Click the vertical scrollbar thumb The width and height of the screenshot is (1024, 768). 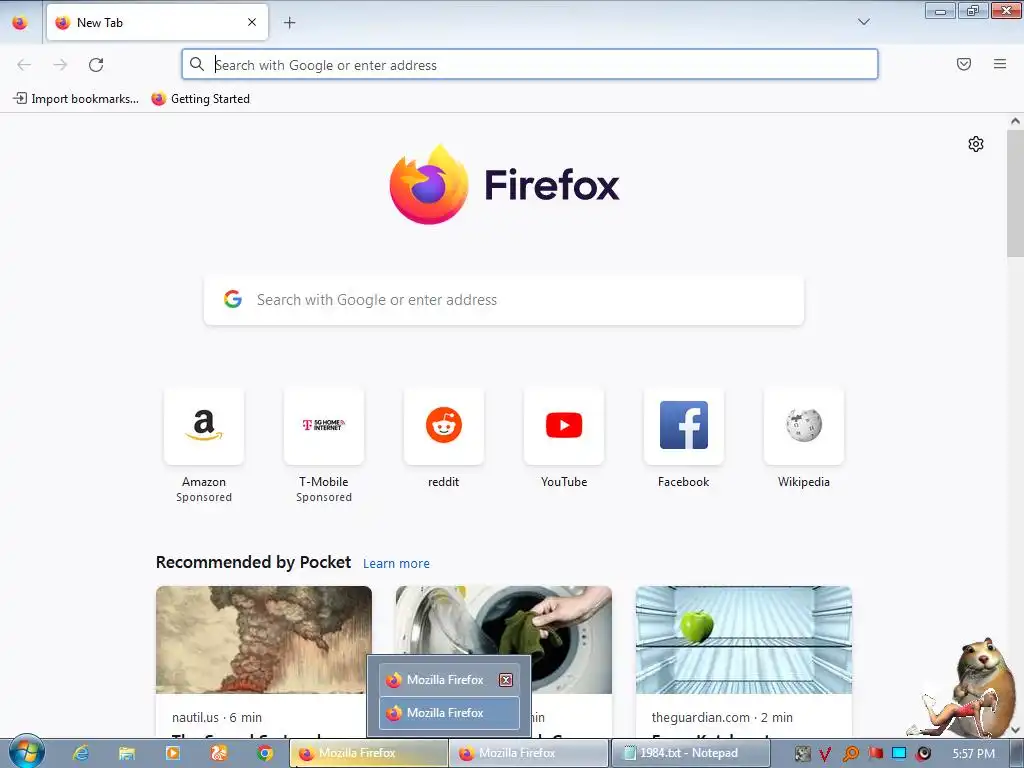1015,193
